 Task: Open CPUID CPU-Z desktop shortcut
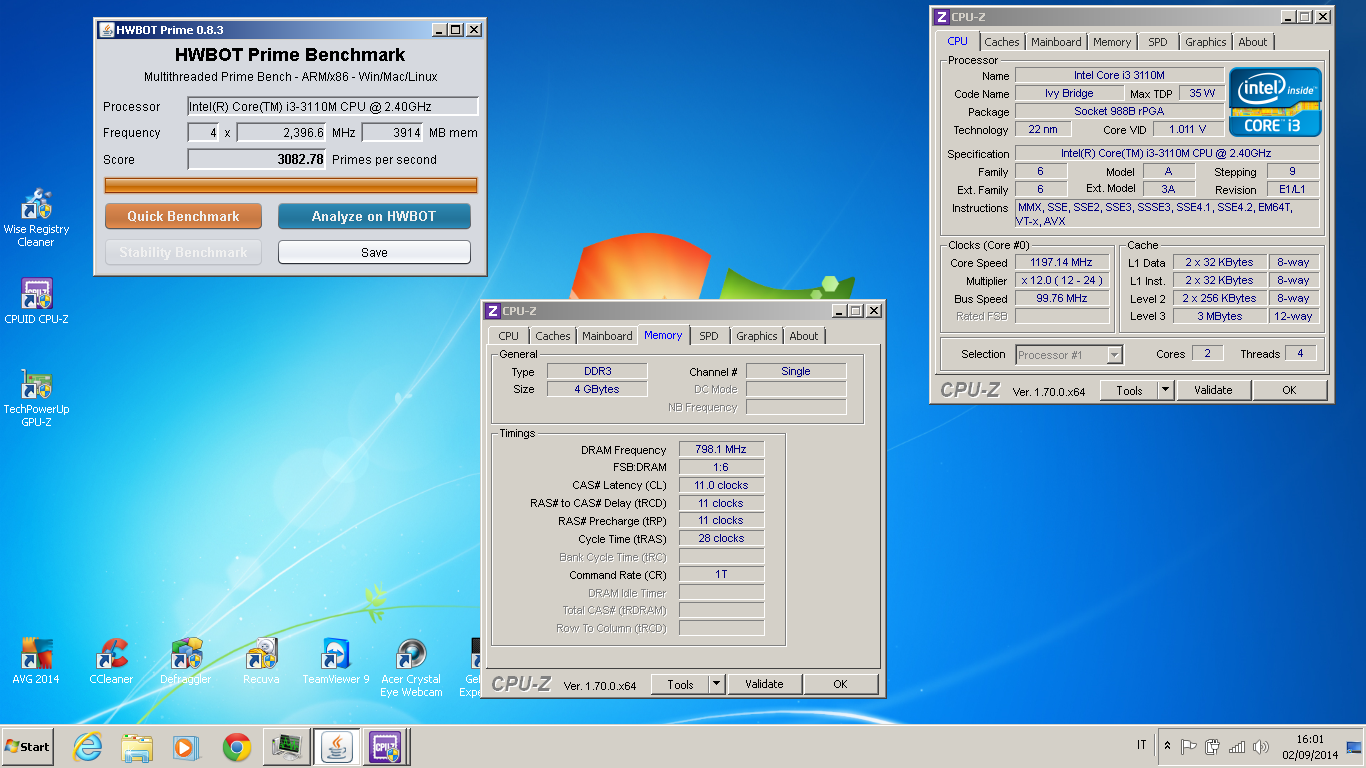[36, 302]
